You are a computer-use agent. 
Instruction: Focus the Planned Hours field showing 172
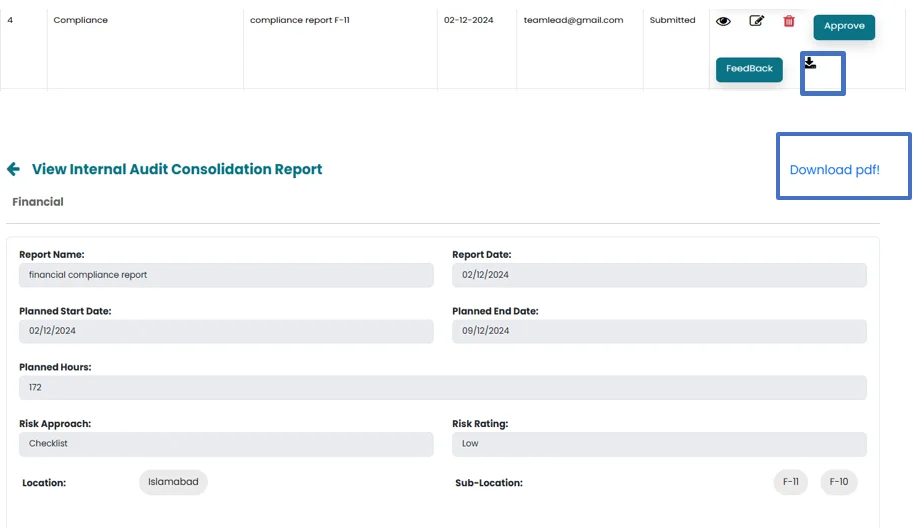442,387
